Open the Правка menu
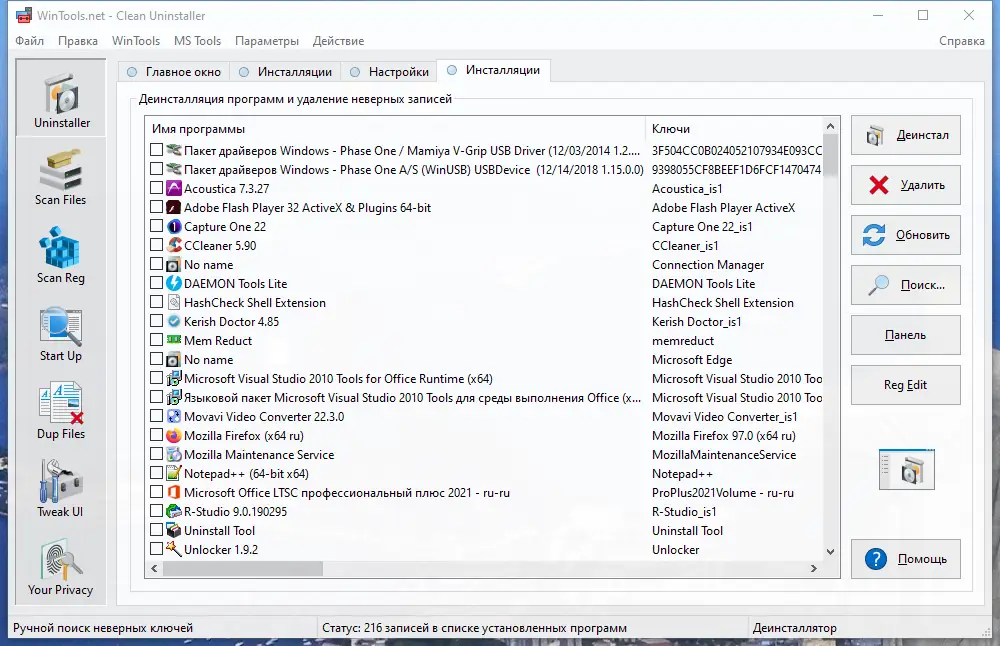Image resolution: width=1000 pixels, height=646 pixels. (78, 41)
